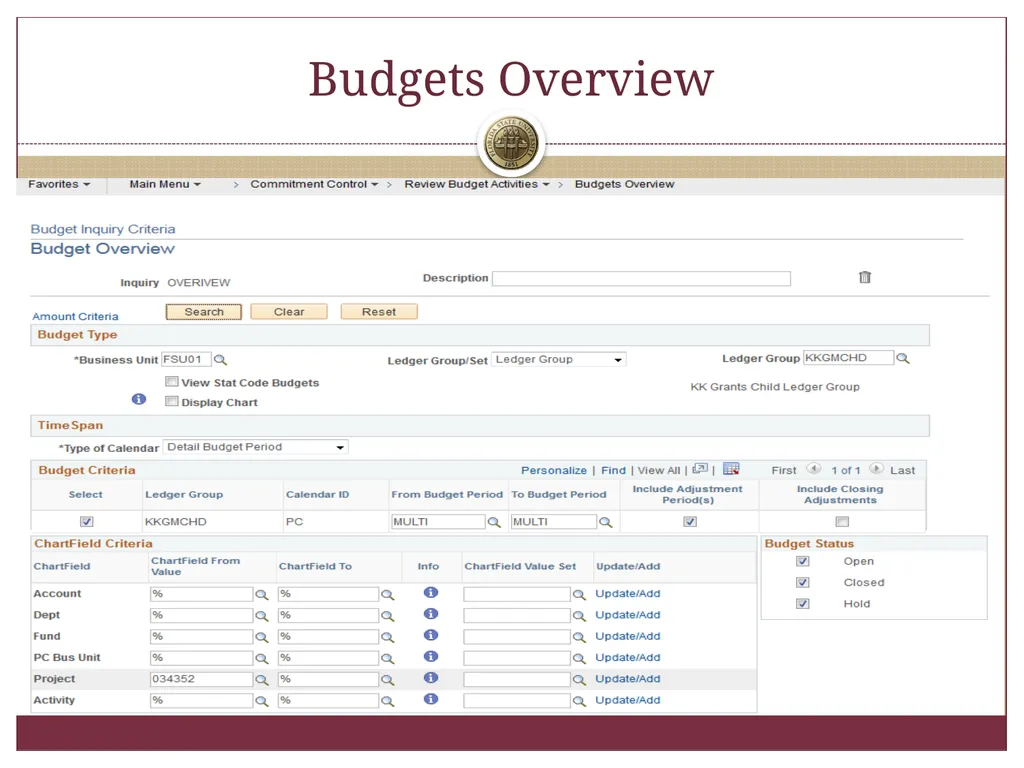Uncheck the Hold budget status checkbox

[803, 604]
